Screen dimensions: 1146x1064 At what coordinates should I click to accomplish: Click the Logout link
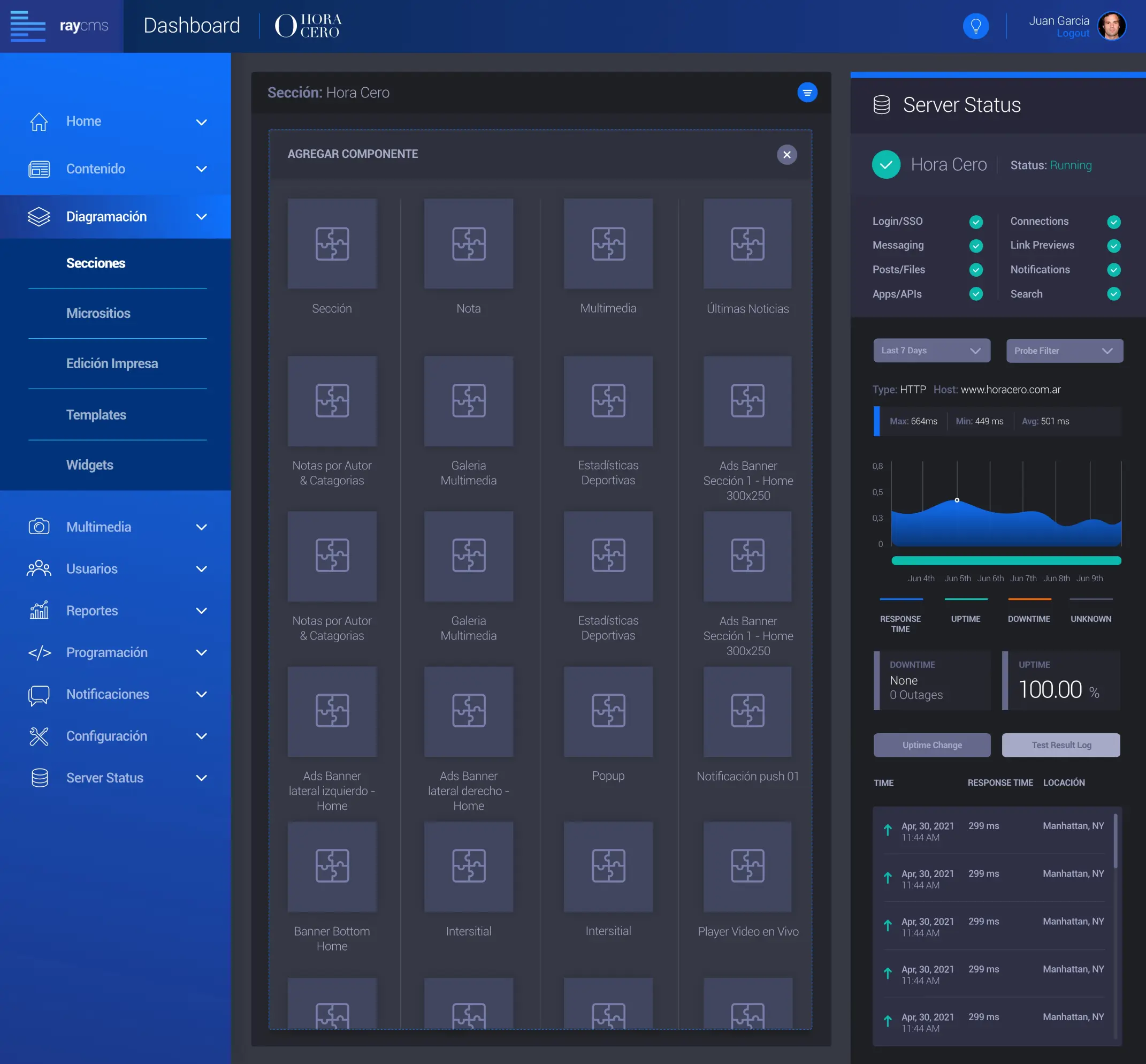(1073, 33)
